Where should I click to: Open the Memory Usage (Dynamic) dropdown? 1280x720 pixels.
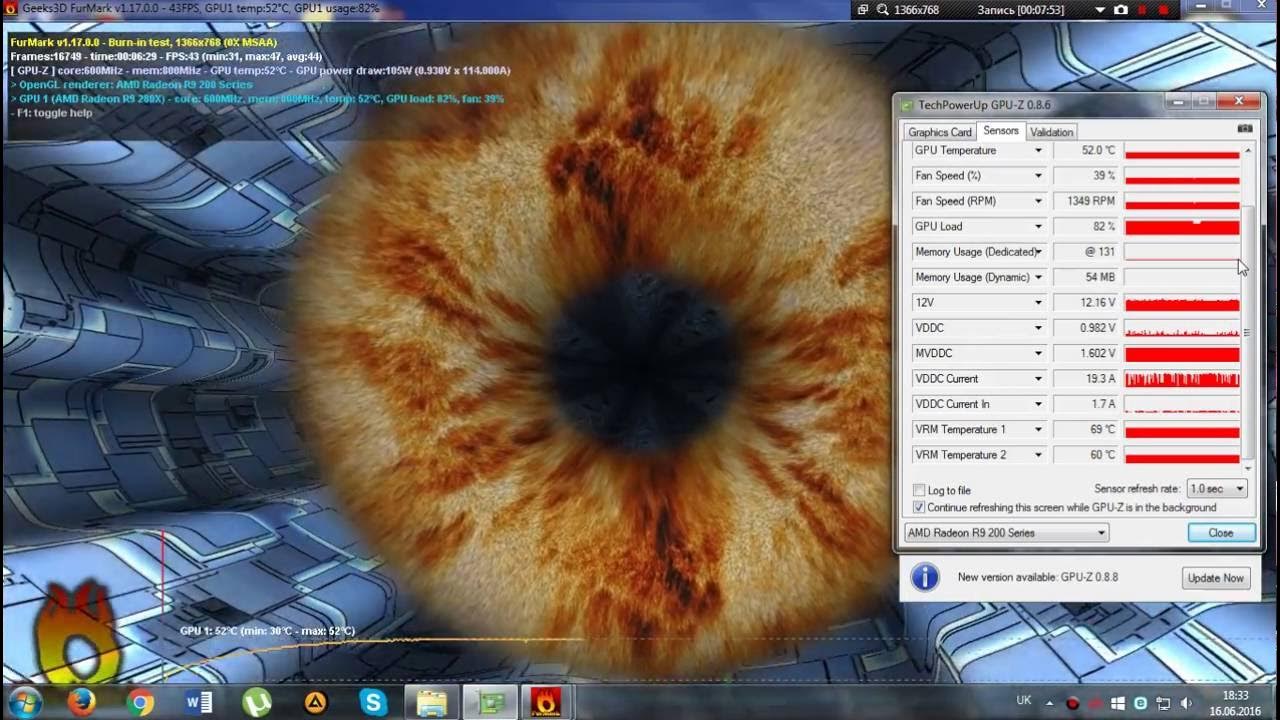tap(1038, 277)
